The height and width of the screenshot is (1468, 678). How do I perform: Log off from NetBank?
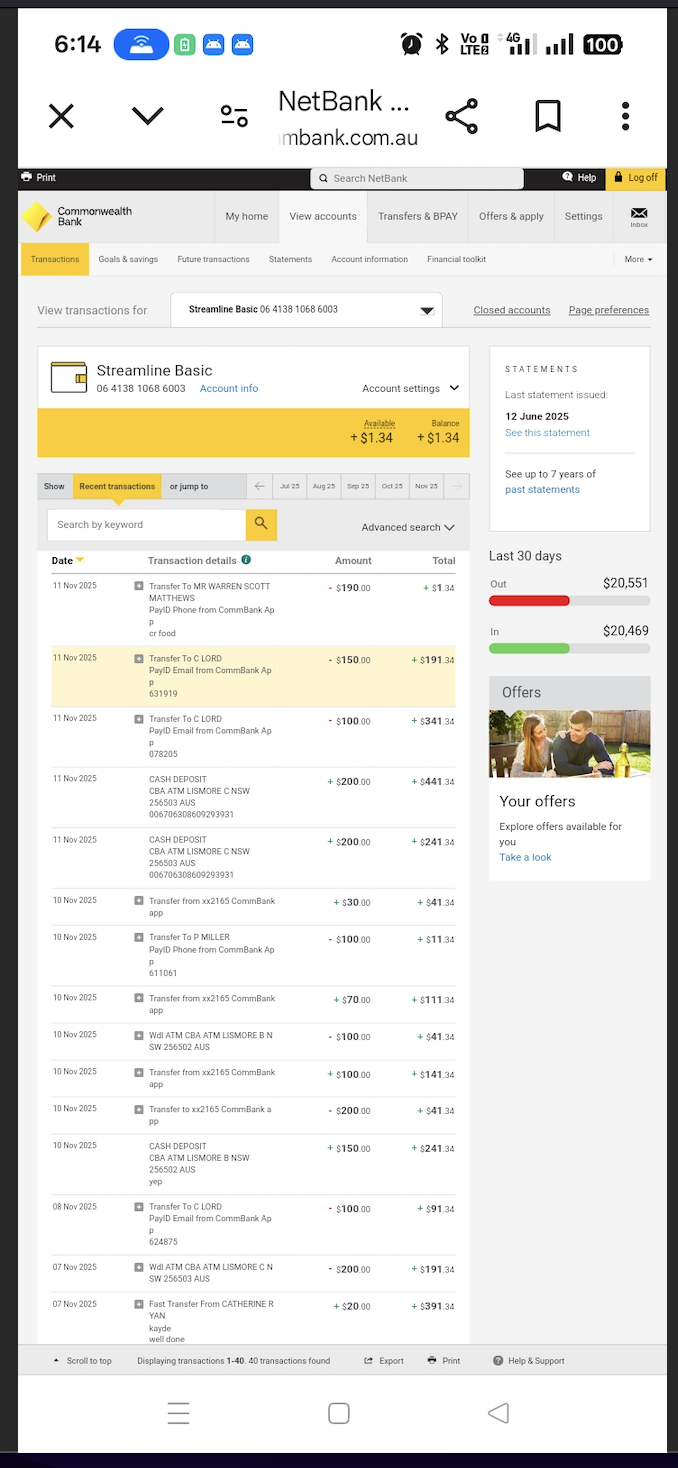(637, 178)
